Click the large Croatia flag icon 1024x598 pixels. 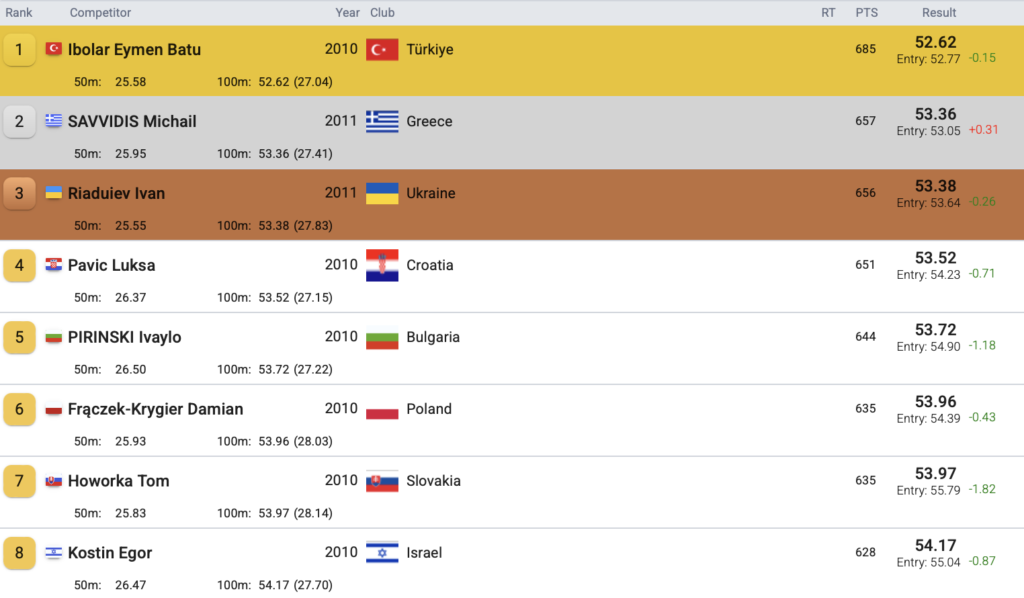382,265
